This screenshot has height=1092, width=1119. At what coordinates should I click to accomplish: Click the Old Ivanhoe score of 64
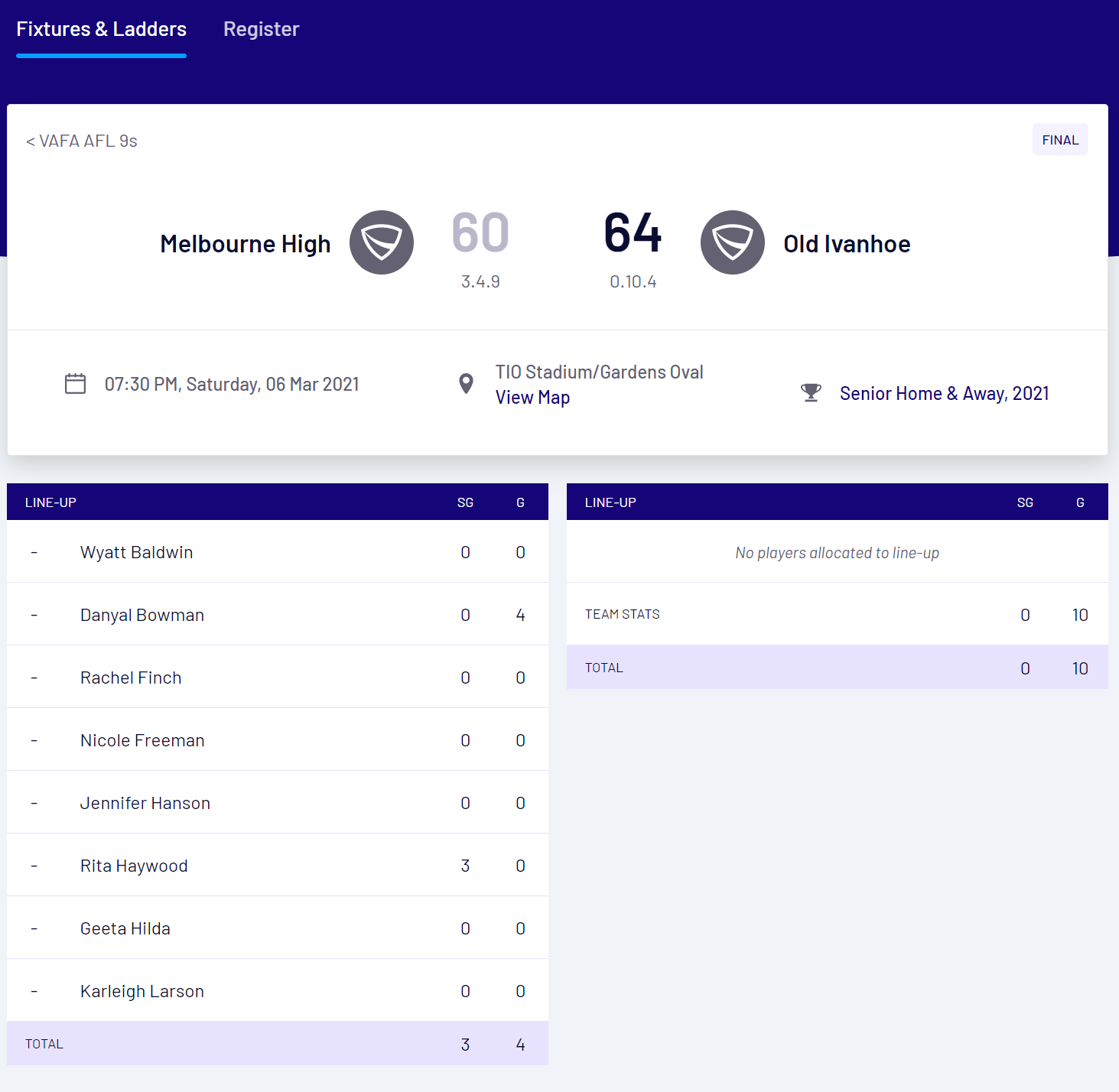pos(633,232)
